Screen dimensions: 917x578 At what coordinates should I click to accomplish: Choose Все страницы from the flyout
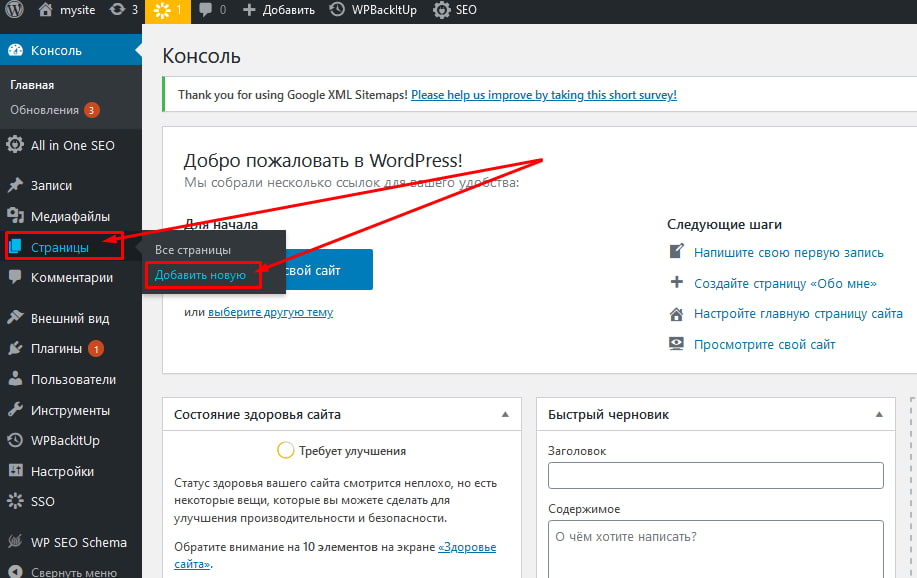(x=192, y=249)
